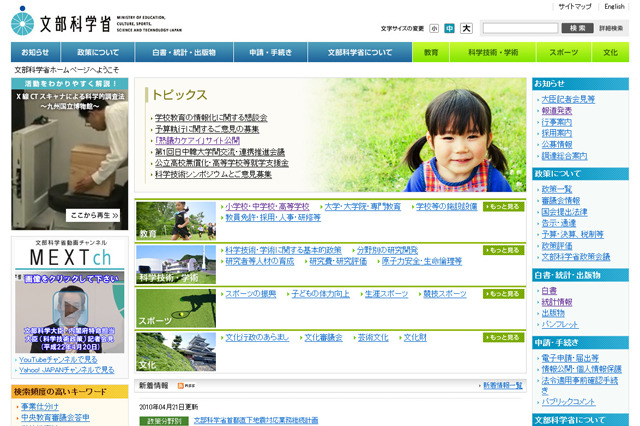Open 詳細検索 advanced search
Image resolution: width=640 pixels, height=426 pixels.
coord(611,28)
